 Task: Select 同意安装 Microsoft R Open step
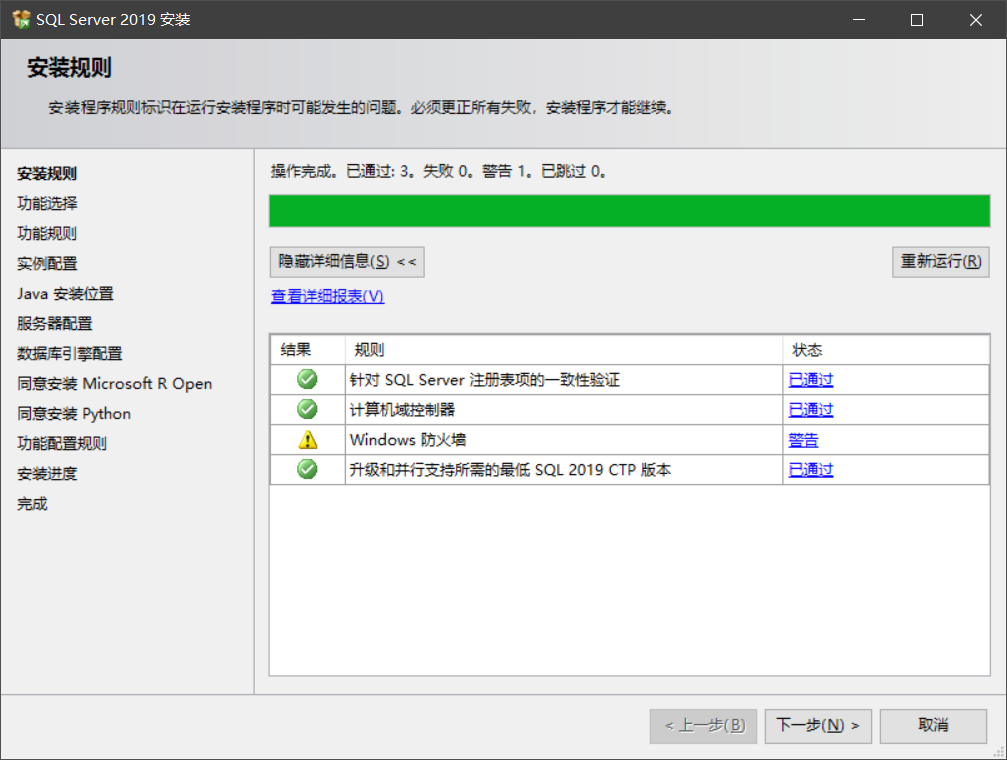[x=114, y=384]
